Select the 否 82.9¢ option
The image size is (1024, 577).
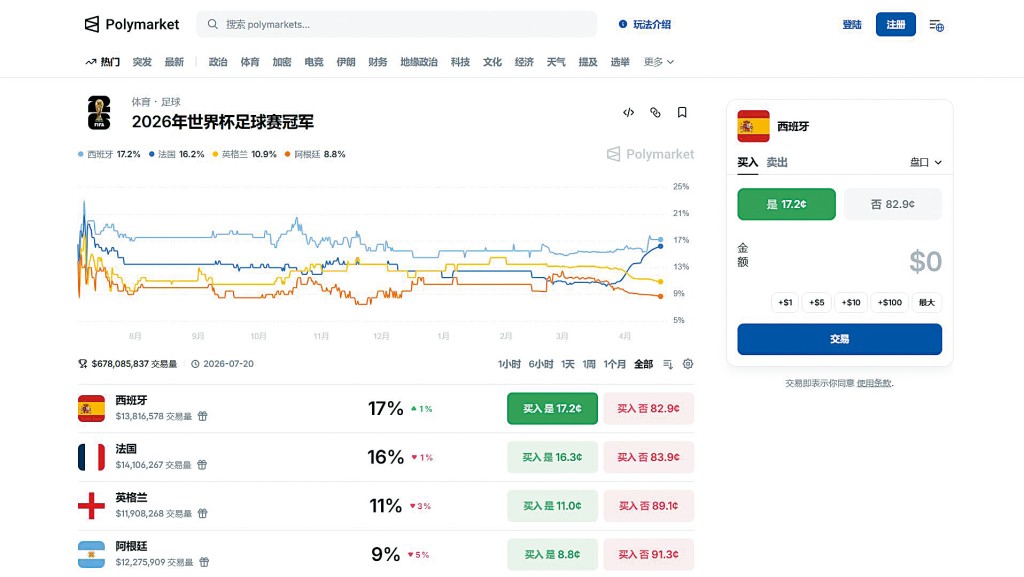pyautogui.click(x=892, y=203)
